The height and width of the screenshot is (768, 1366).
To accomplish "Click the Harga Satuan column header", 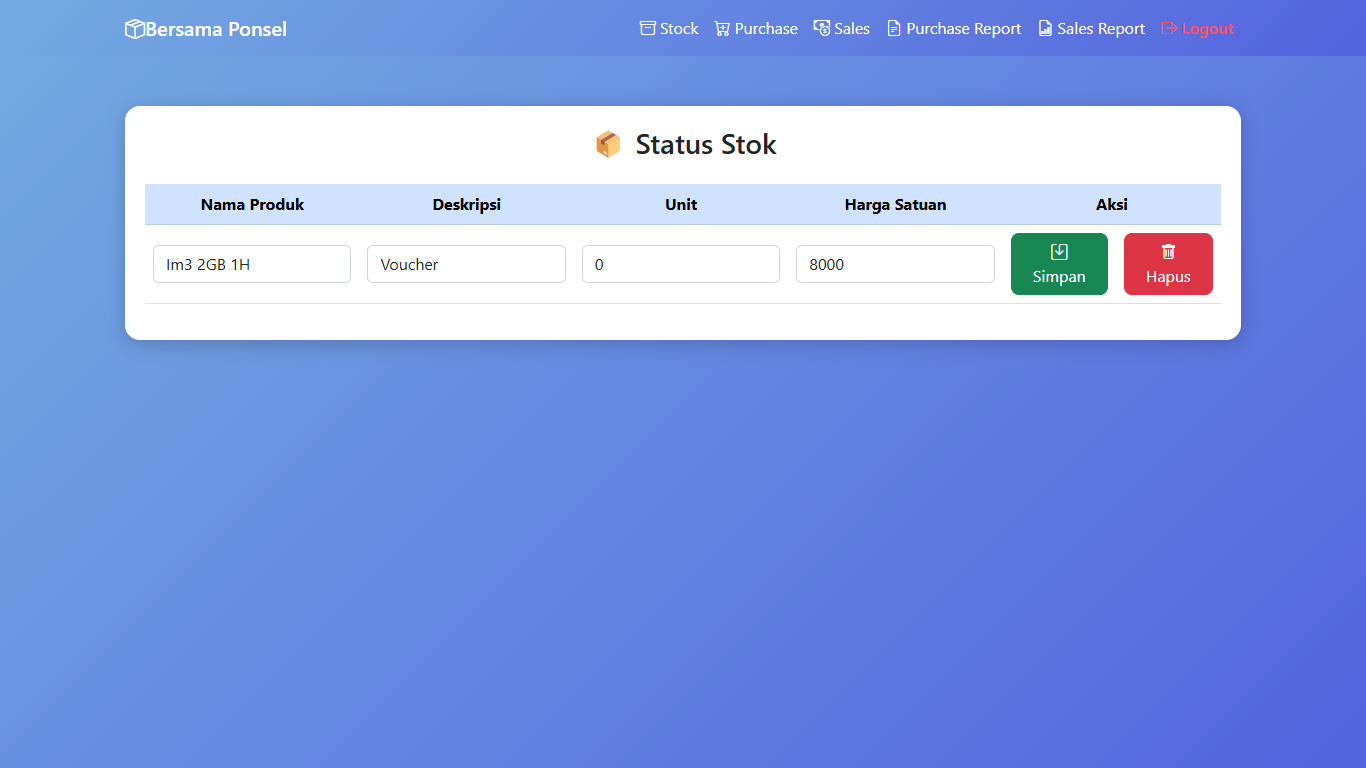I will pyautogui.click(x=895, y=204).
